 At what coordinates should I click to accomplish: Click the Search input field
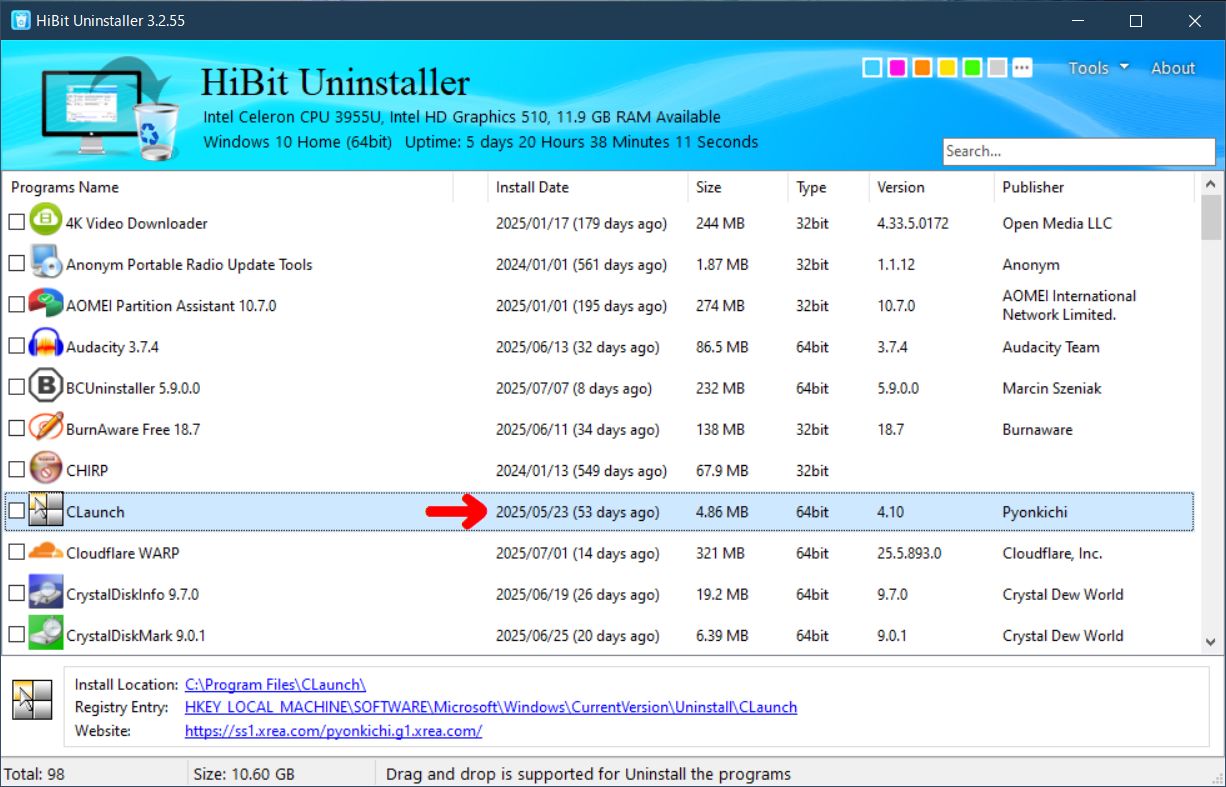tap(1079, 151)
